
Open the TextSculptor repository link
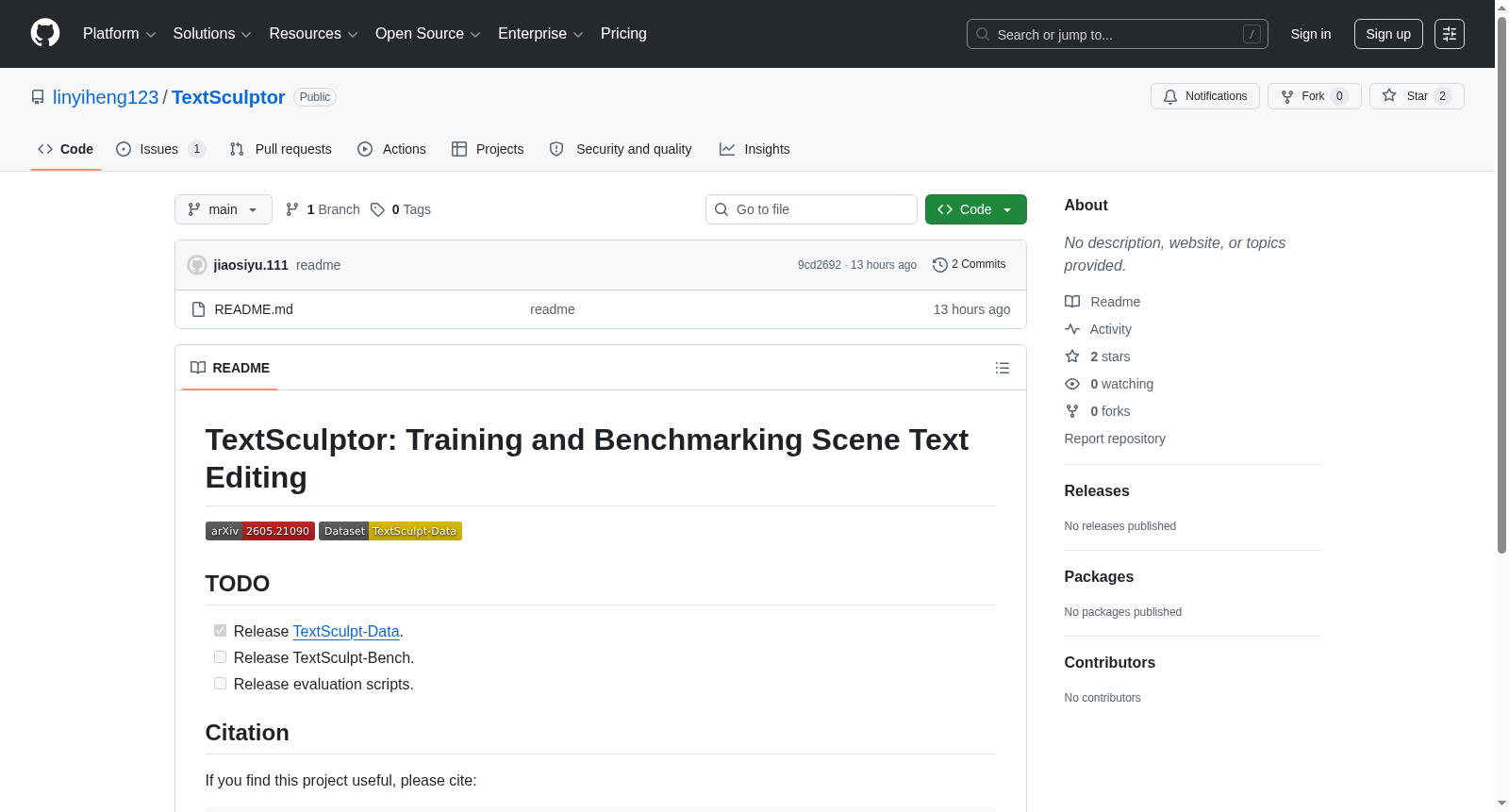228,97
